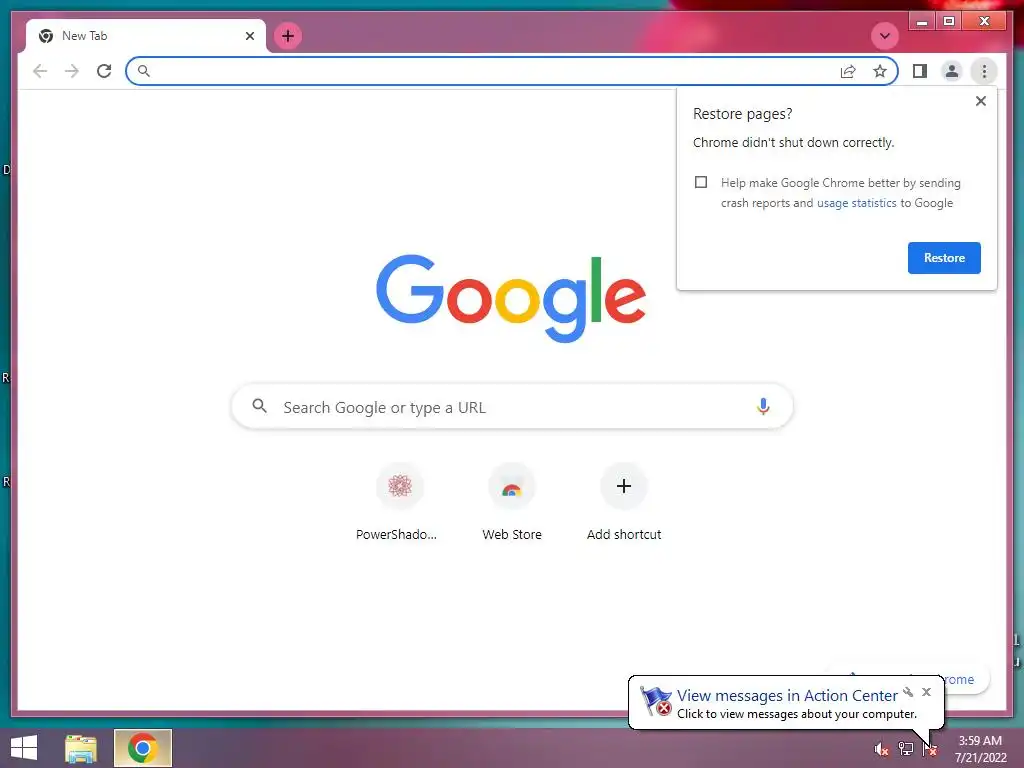This screenshot has height=768, width=1024.
Task: Click the muted volume tray icon
Action: 881,749
